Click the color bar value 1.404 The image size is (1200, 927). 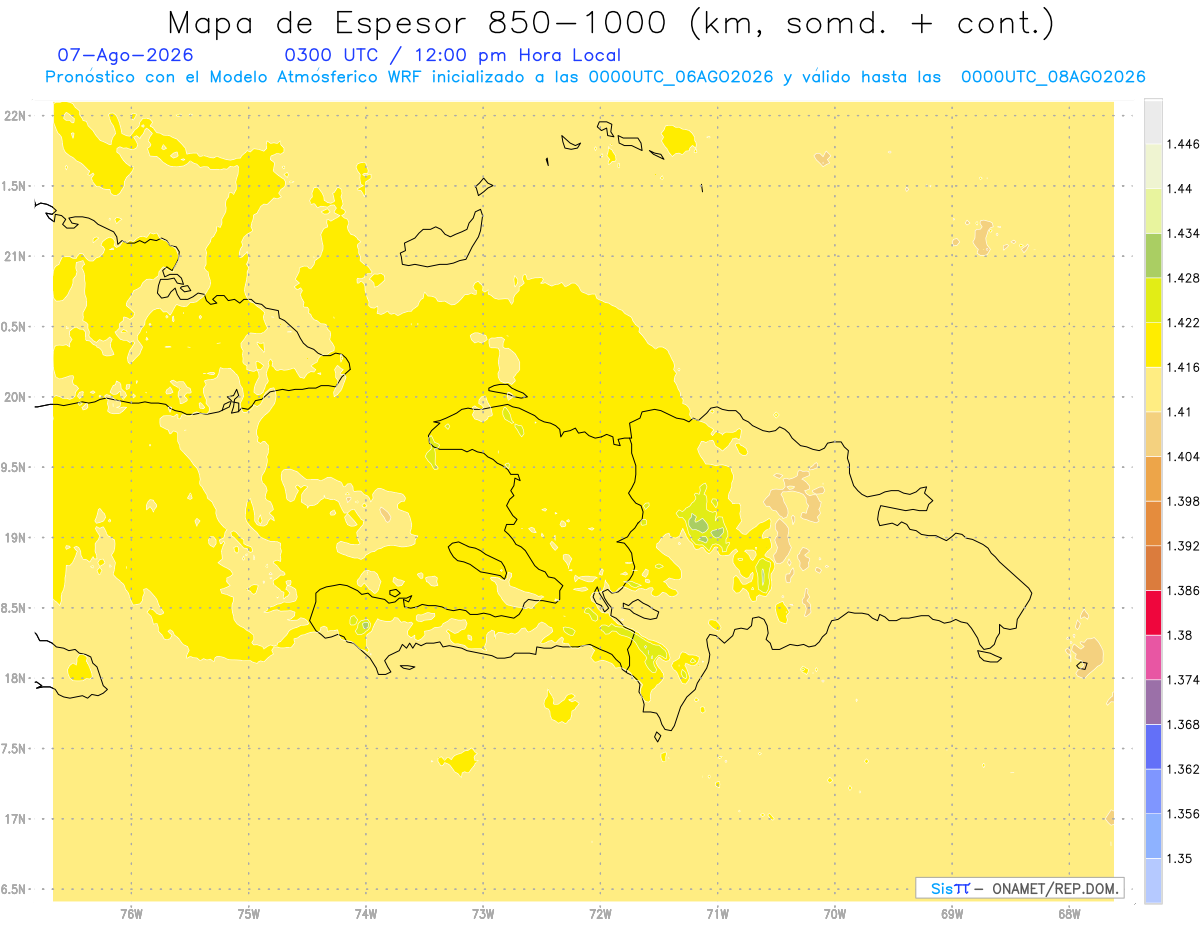tap(1183, 456)
